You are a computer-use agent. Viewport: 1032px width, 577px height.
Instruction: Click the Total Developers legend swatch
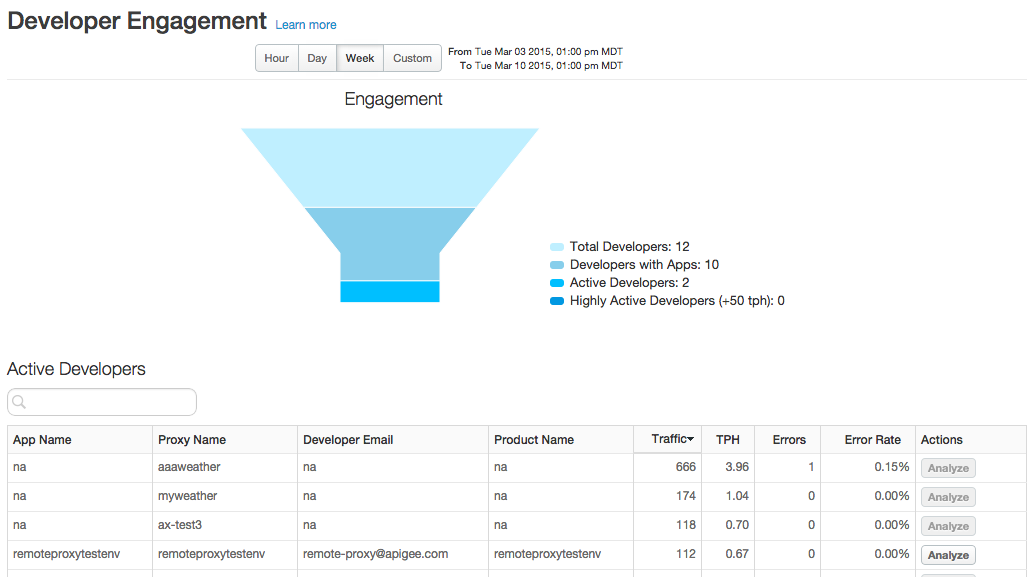(557, 247)
